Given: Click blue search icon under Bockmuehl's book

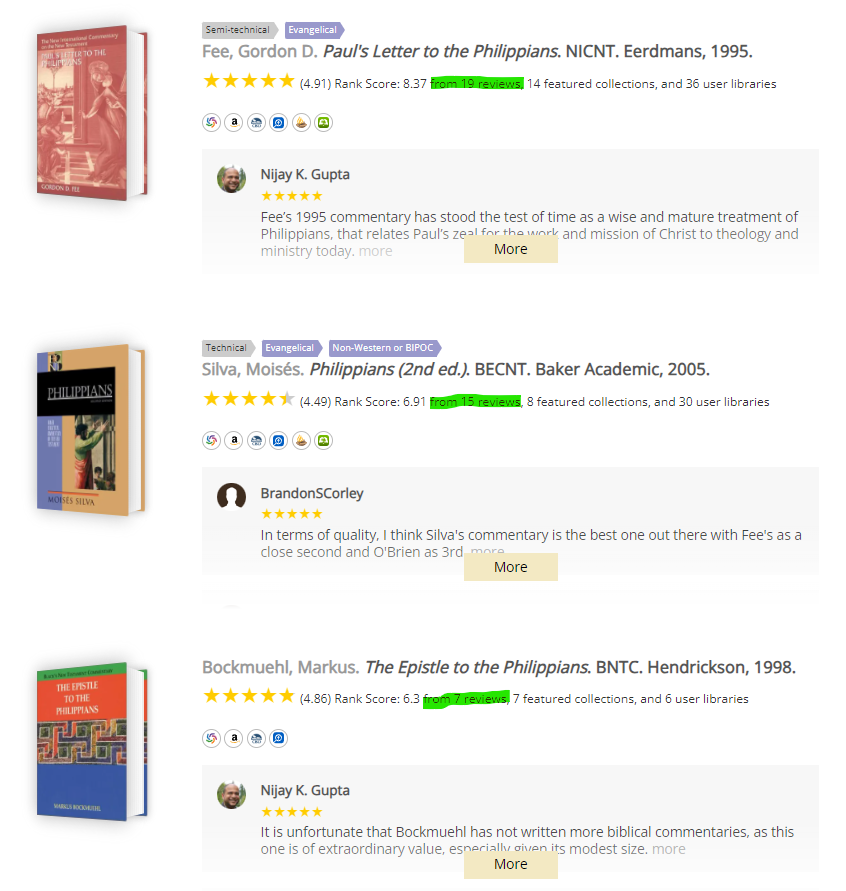Looking at the screenshot, I should point(278,738).
